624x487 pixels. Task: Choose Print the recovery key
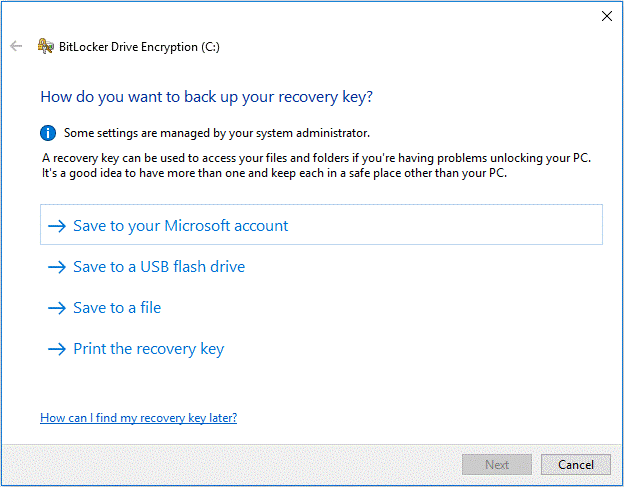click(148, 349)
